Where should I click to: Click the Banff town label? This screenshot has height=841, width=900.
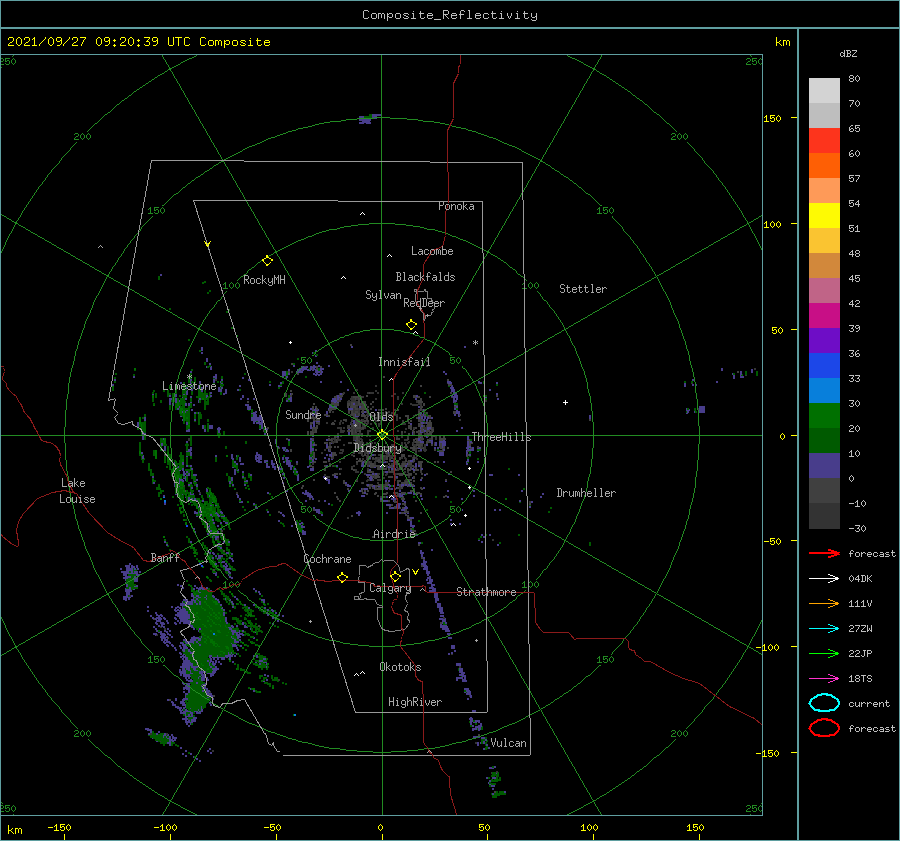[165, 557]
